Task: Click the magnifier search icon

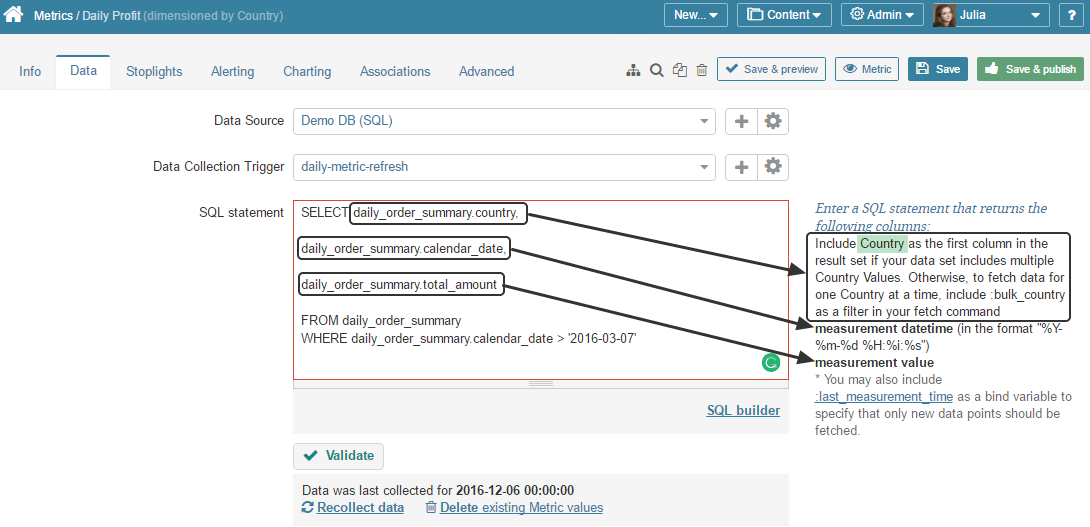Action: (656, 70)
